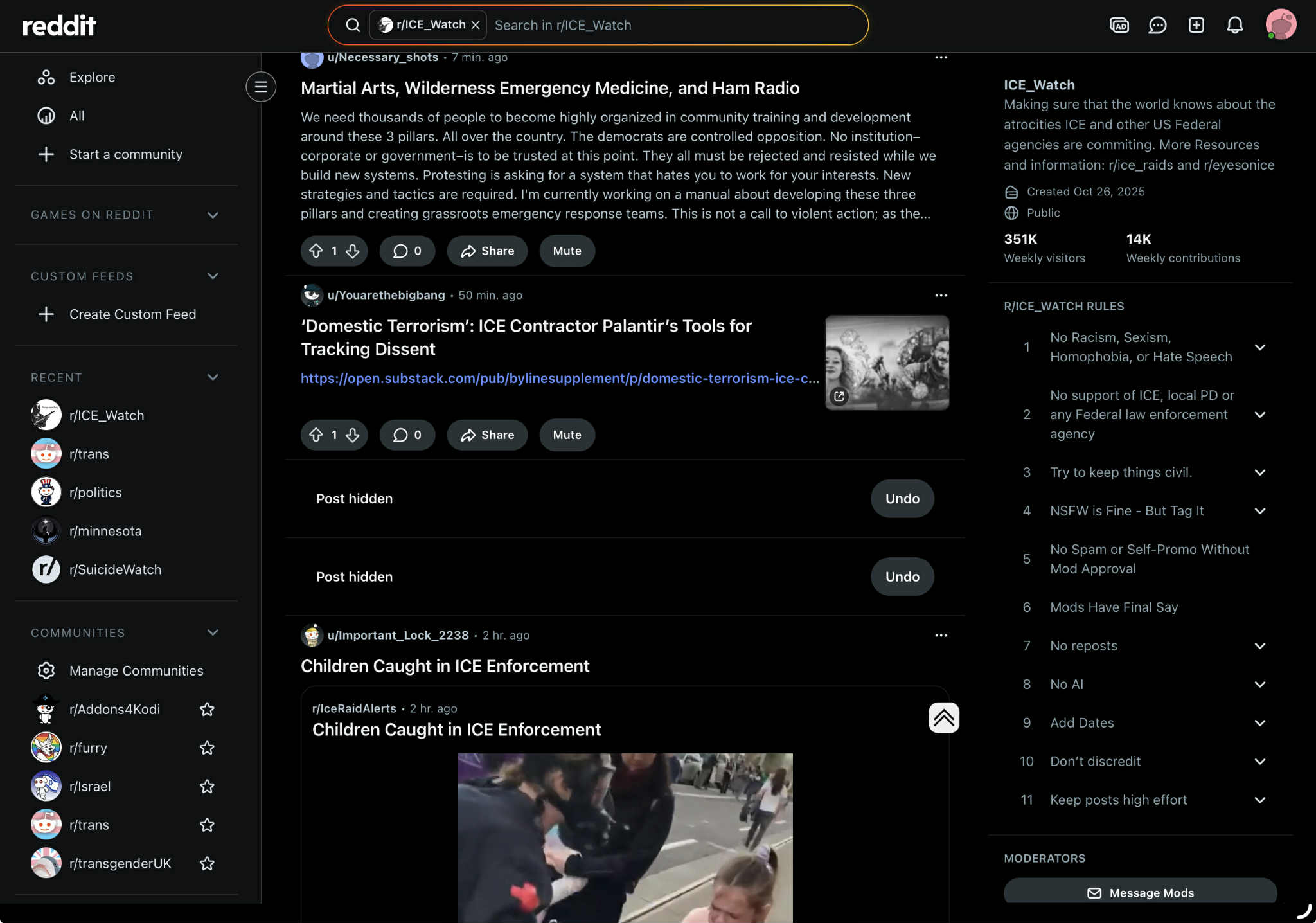Click the Search in r/ICE_Watch field
Screen dimensions: 1316x923
click(675, 25)
